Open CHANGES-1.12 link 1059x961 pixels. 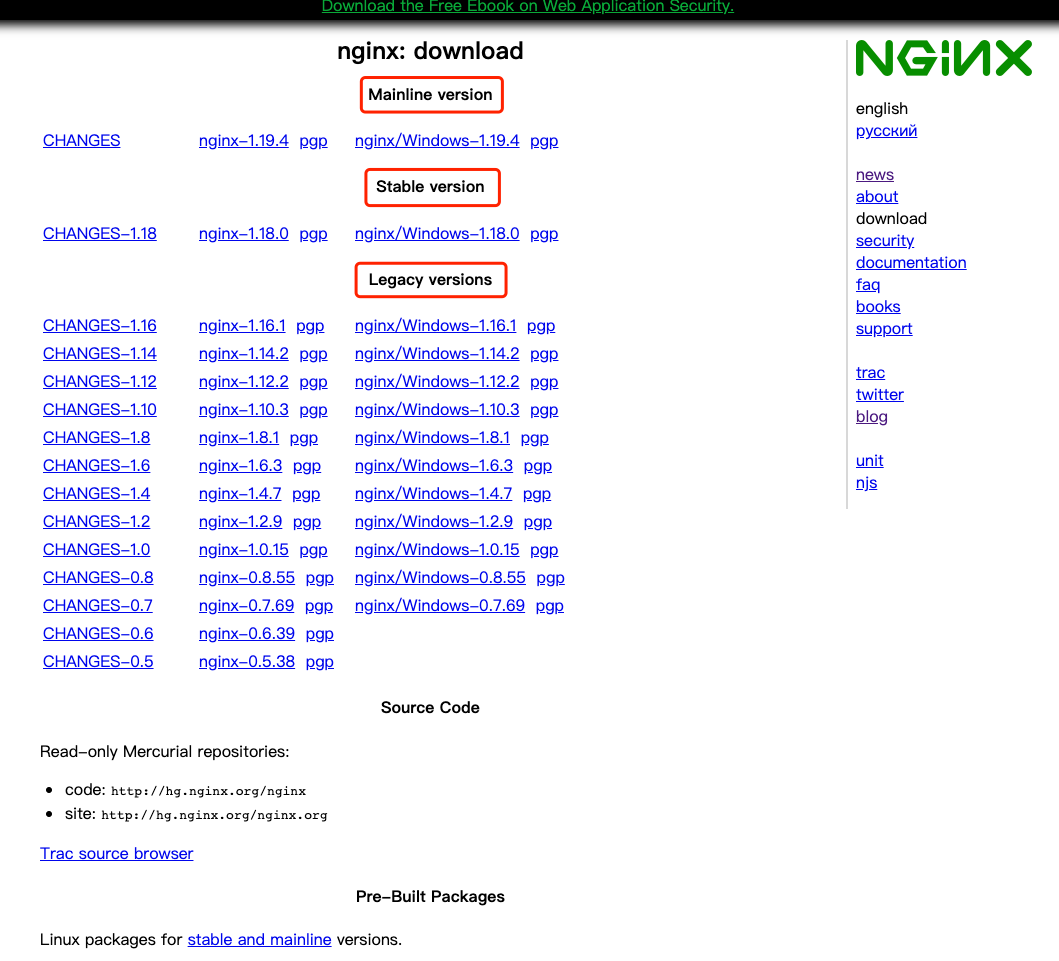coord(100,382)
